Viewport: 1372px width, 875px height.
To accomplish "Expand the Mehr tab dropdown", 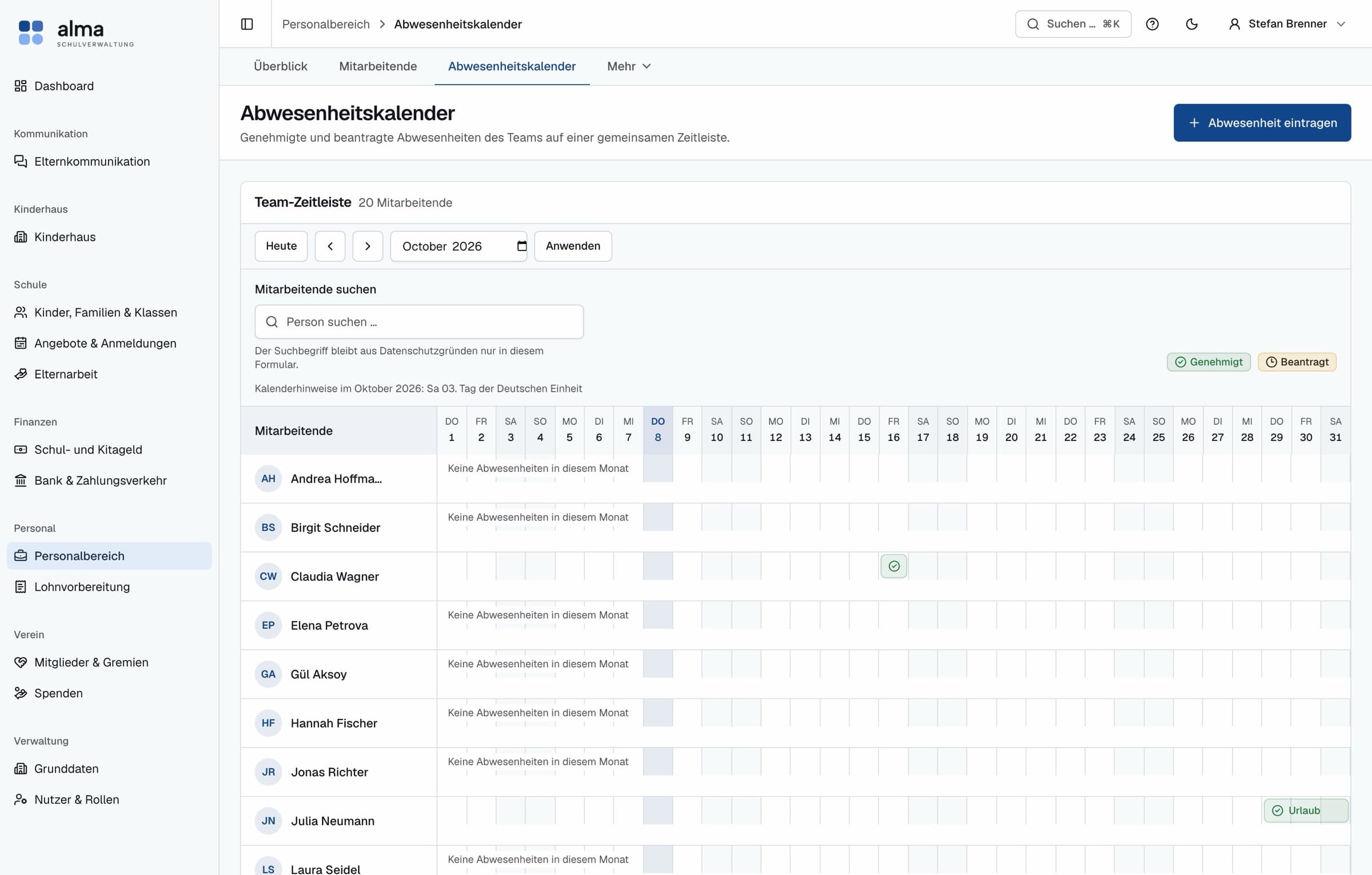I will 629,66.
